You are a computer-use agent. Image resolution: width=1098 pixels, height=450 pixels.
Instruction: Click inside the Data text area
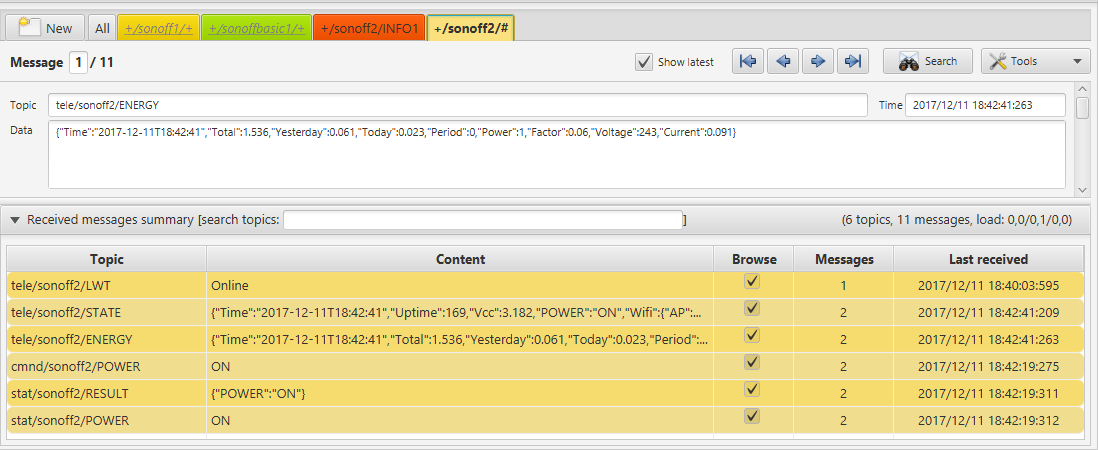[x=557, y=155]
